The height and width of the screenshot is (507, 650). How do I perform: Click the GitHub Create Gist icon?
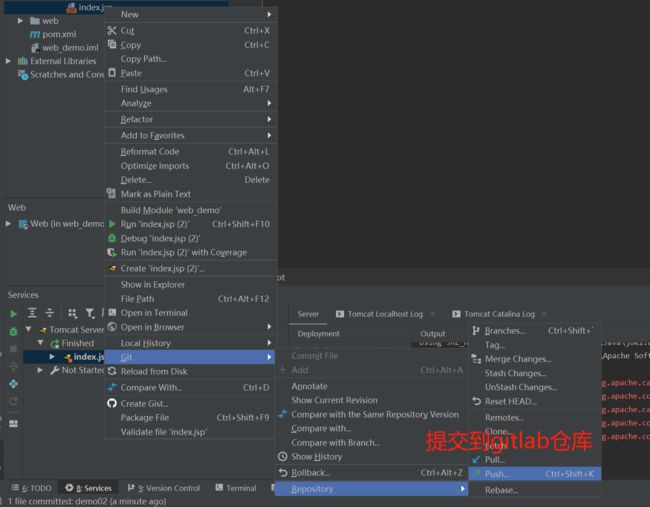[x=112, y=403]
